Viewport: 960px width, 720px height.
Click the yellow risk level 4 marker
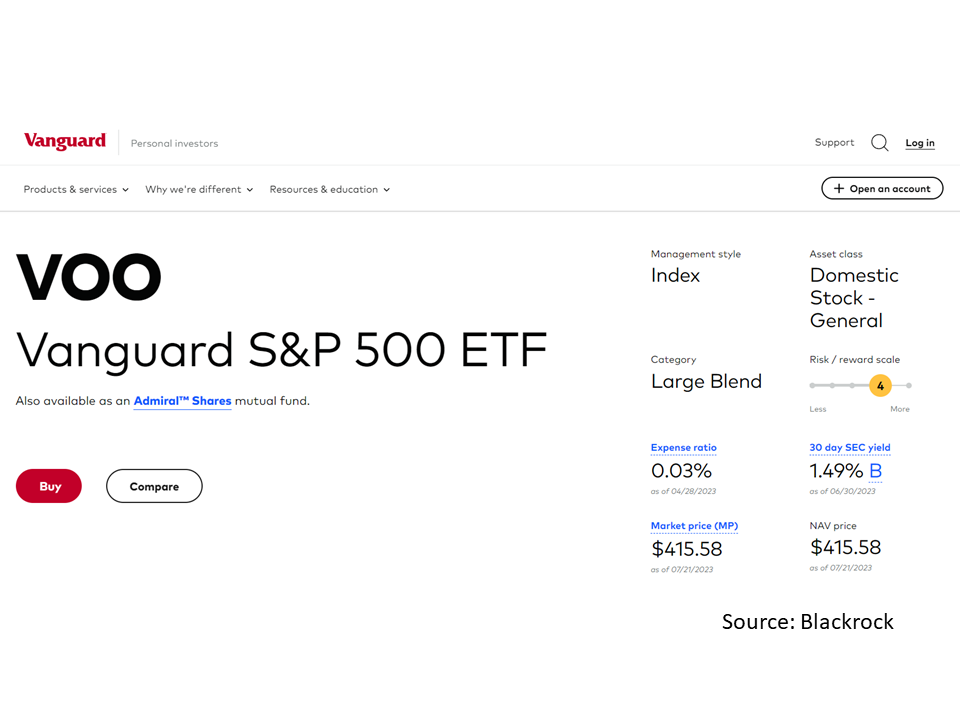[x=880, y=386]
